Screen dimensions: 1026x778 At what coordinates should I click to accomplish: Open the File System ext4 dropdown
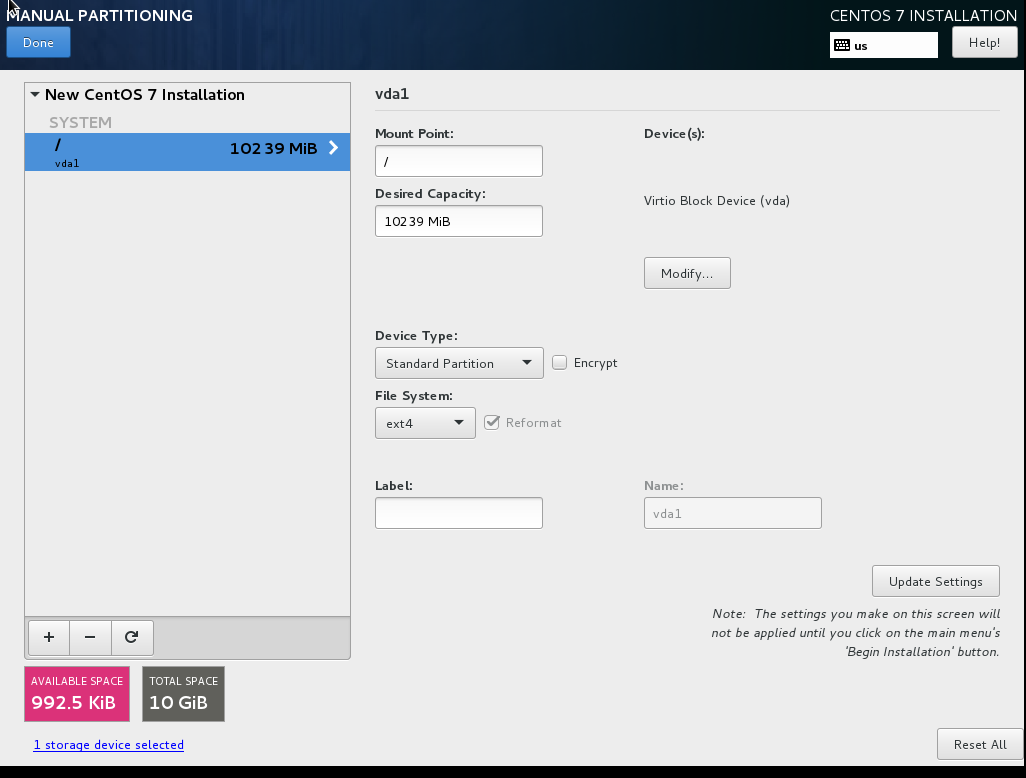click(x=425, y=423)
